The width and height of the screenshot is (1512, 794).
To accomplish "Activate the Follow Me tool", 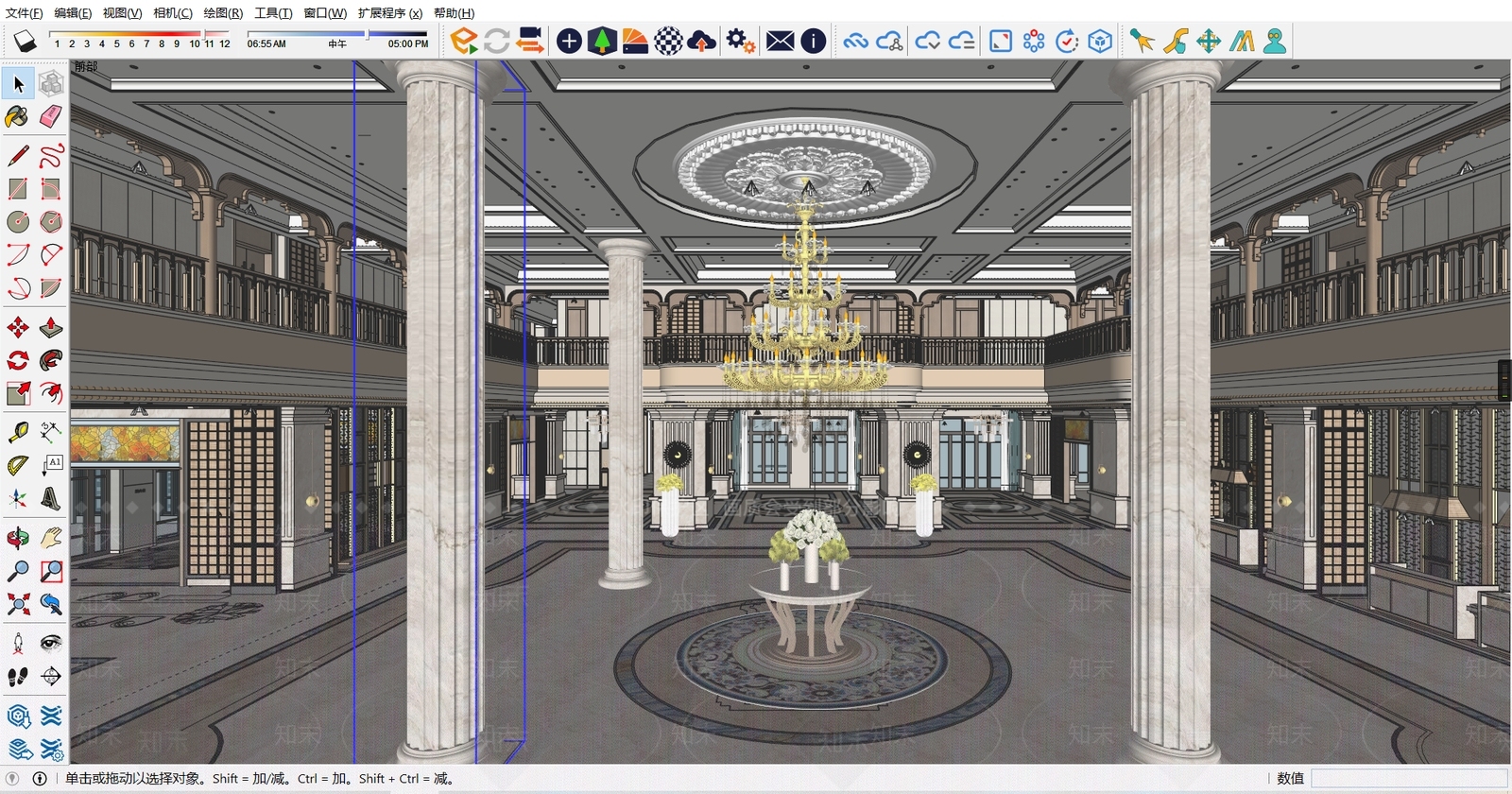I will pyautogui.click(x=51, y=360).
